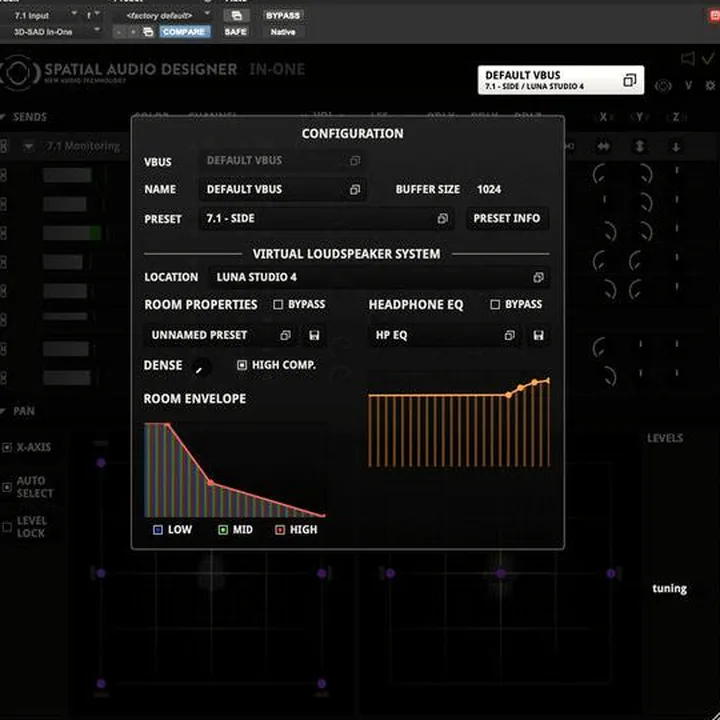Save the HP EQ preset with floppy icon

(x=539, y=335)
